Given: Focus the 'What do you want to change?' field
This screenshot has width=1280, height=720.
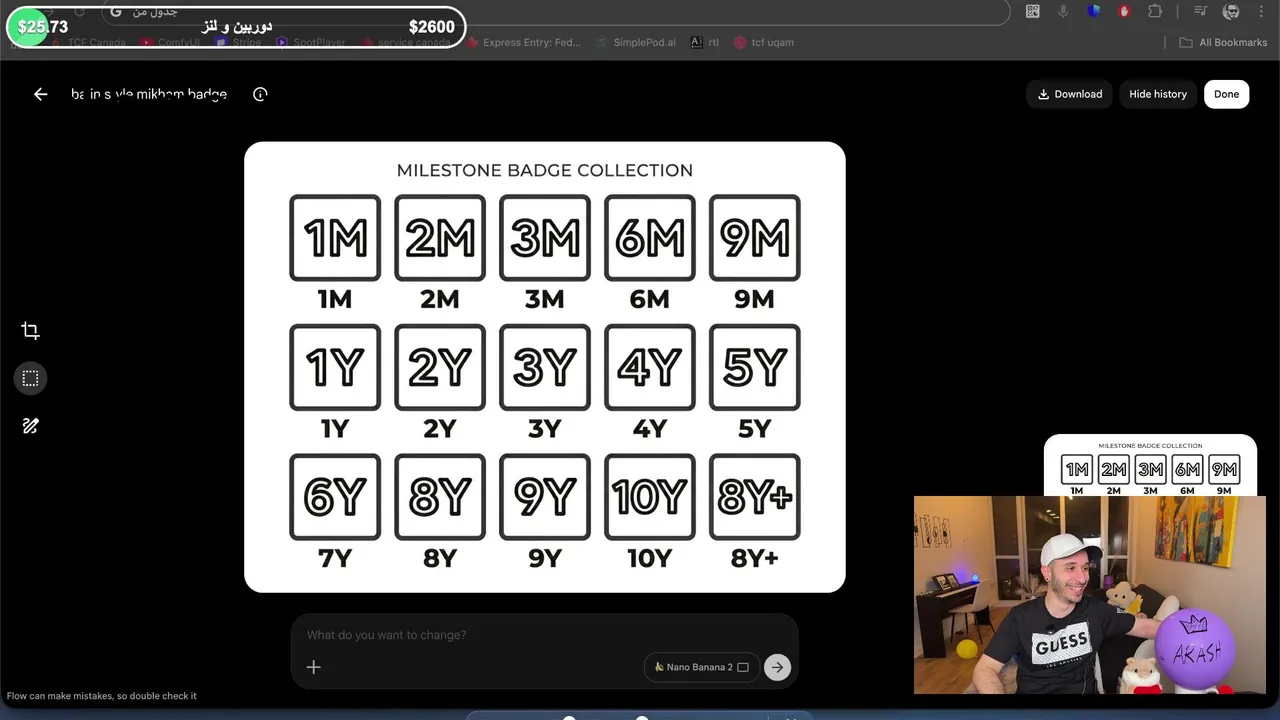Looking at the screenshot, I should tap(544, 635).
